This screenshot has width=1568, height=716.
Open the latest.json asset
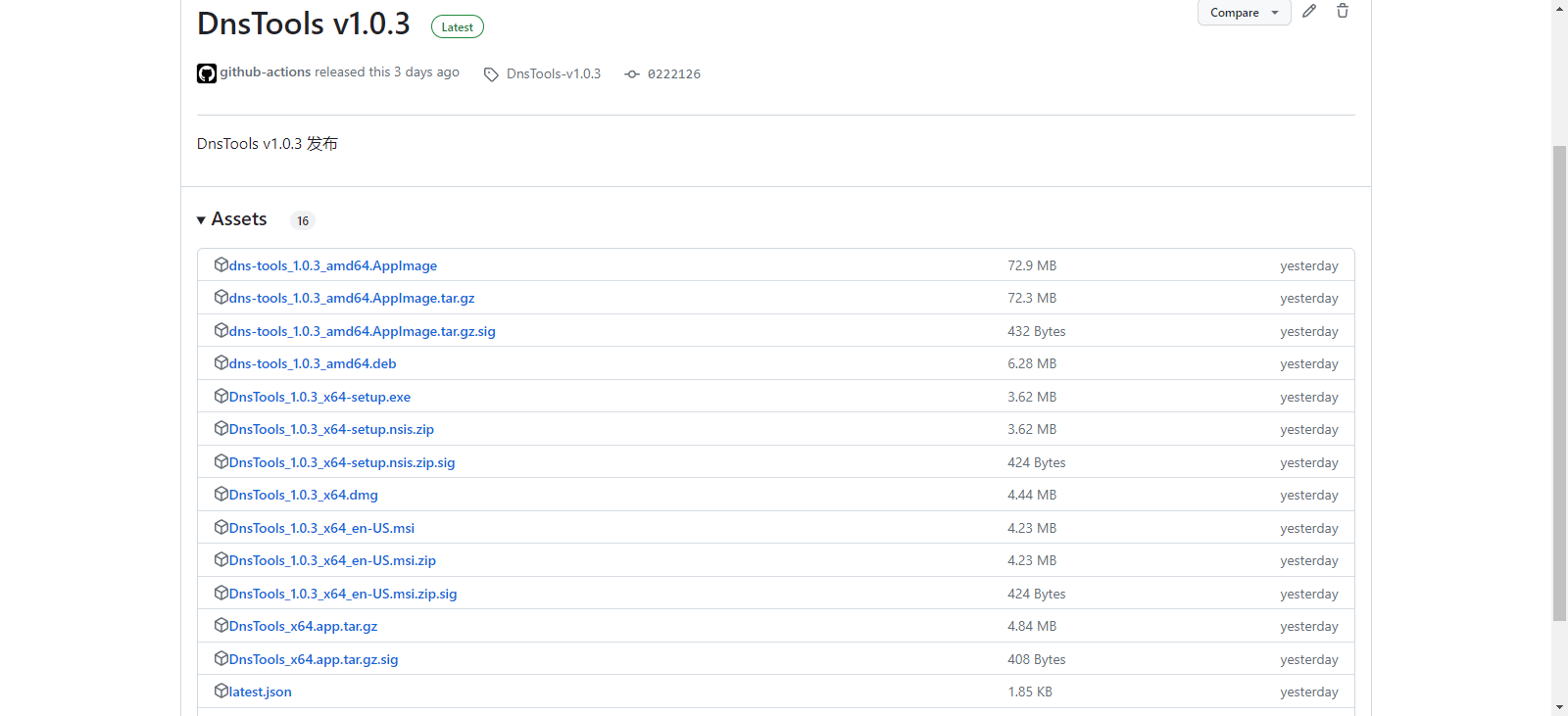pyautogui.click(x=261, y=692)
